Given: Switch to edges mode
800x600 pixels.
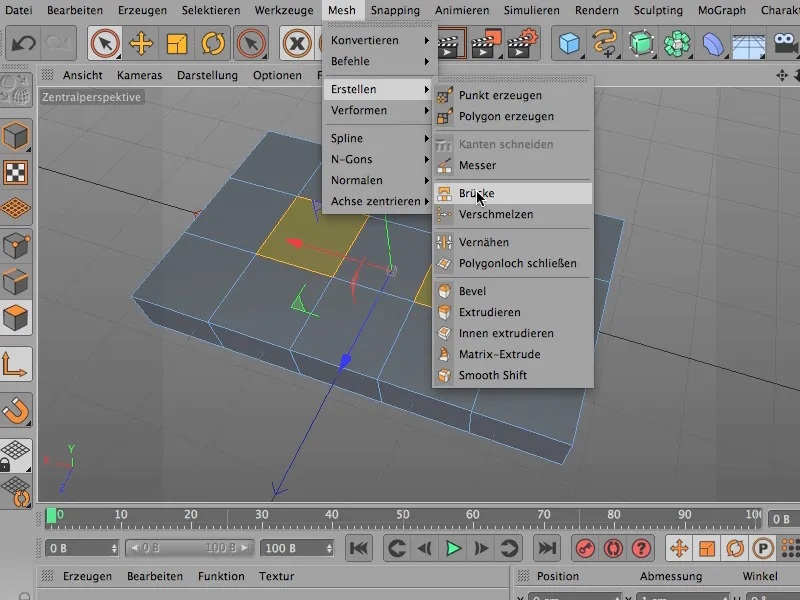Looking at the screenshot, I should pos(16,282).
